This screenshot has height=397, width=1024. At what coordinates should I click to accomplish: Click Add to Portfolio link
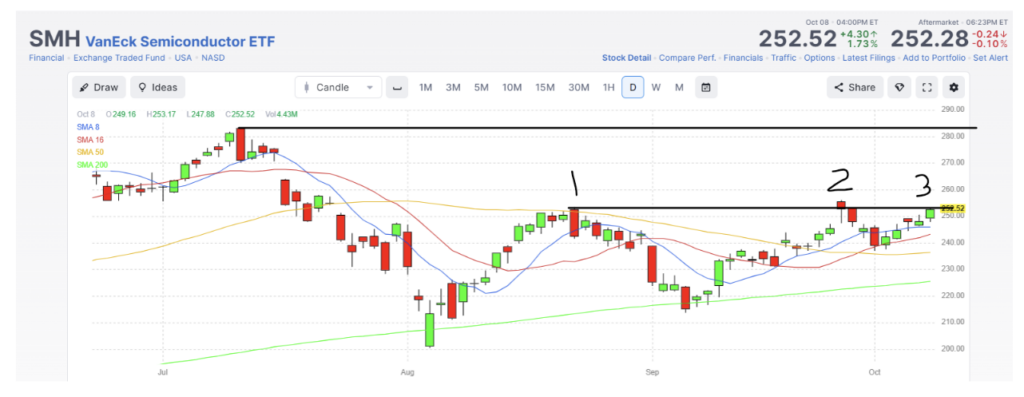point(933,58)
